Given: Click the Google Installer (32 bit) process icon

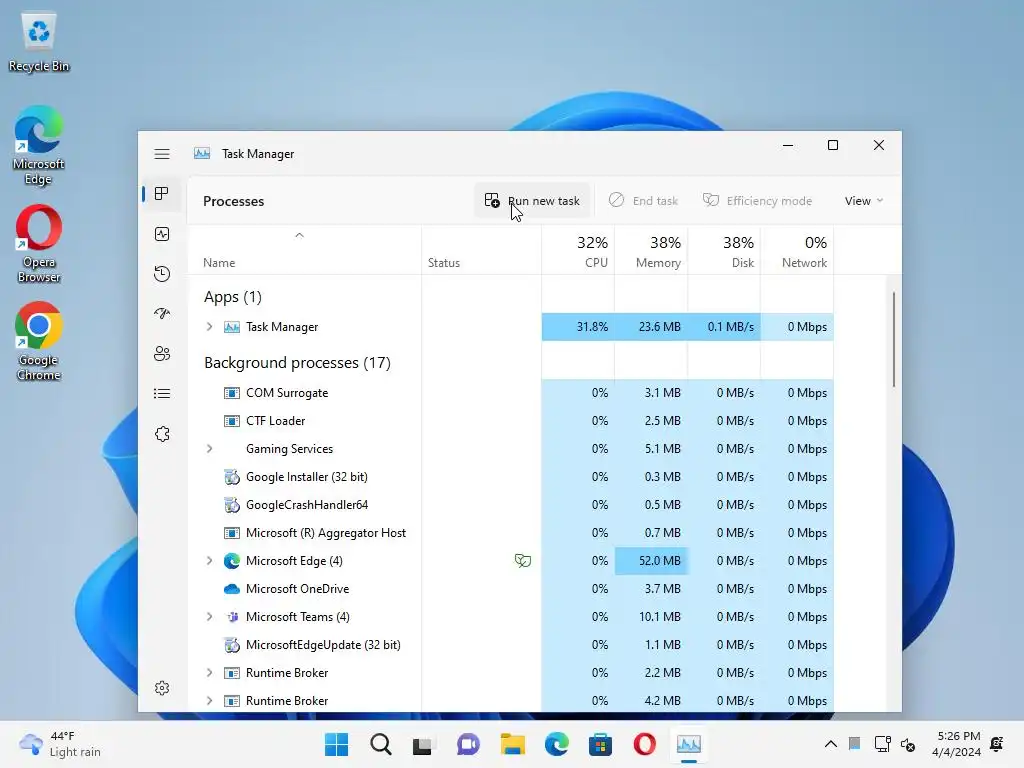Looking at the screenshot, I should tap(232, 477).
